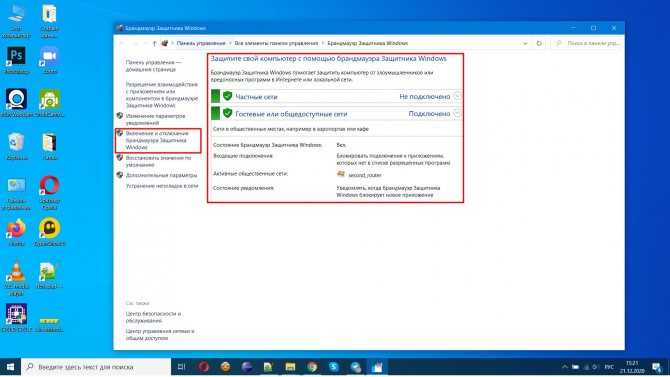Click the Частные сети heading text
Viewport: 670px width, 377px height.
click(x=256, y=97)
